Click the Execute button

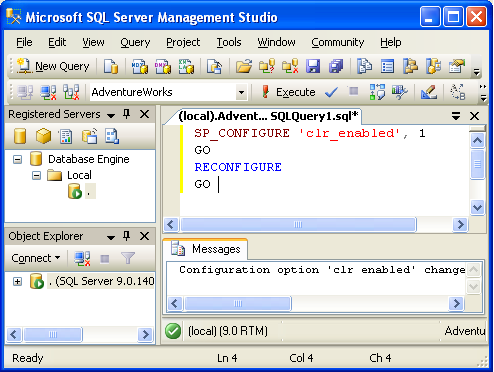point(288,92)
